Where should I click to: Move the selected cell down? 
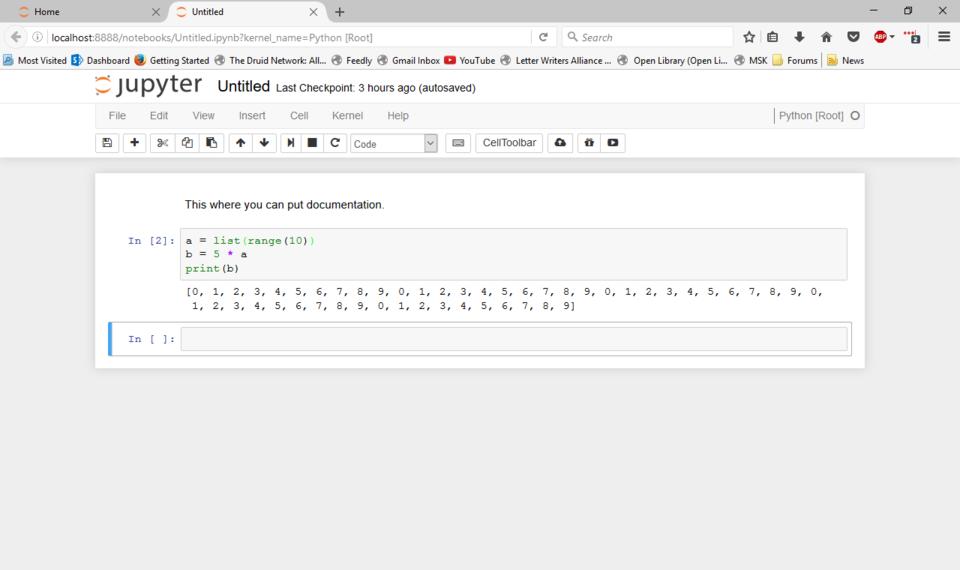pos(264,143)
